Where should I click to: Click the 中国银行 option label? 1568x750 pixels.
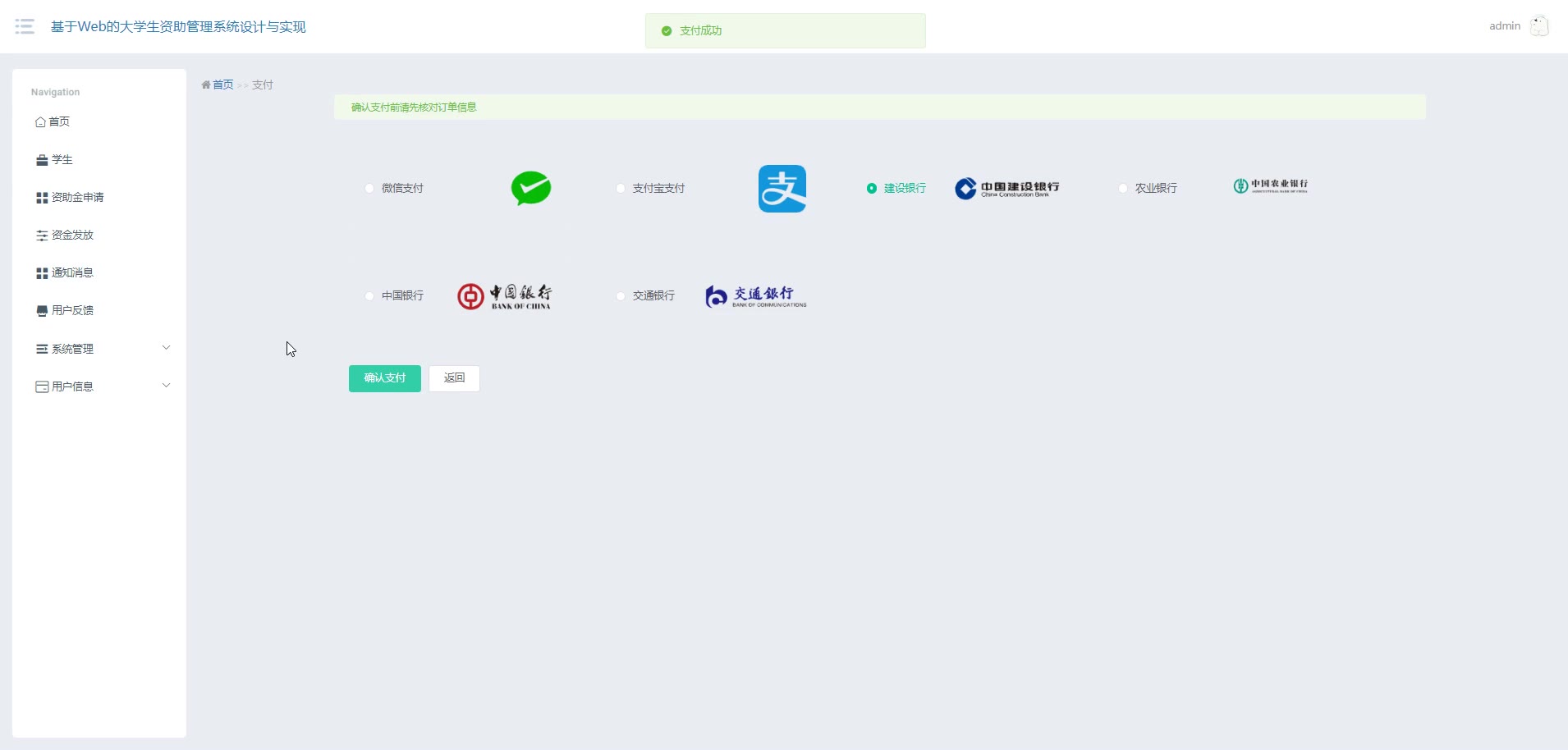coord(402,295)
